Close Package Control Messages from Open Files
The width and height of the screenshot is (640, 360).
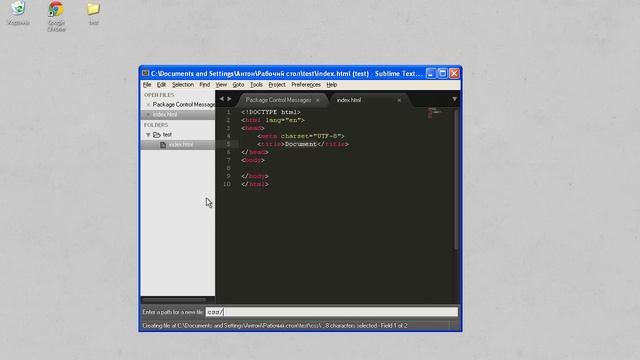148,105
